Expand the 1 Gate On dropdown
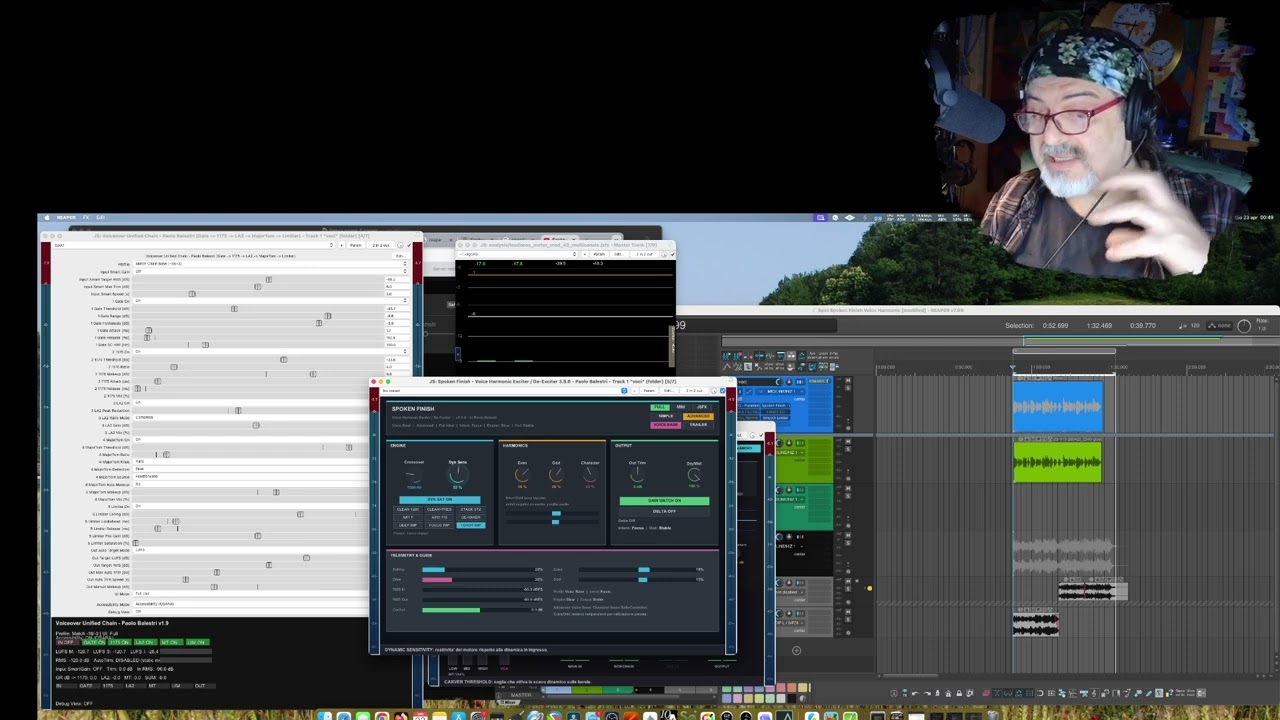 [272, 301]
